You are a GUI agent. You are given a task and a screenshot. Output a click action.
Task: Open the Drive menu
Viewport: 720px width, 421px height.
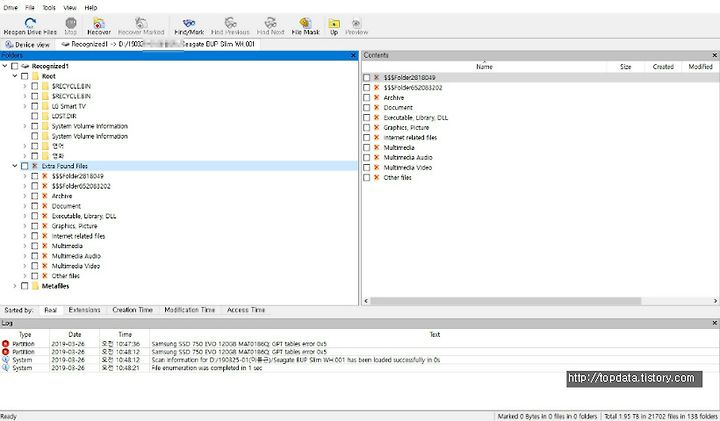tap(10, 7)
